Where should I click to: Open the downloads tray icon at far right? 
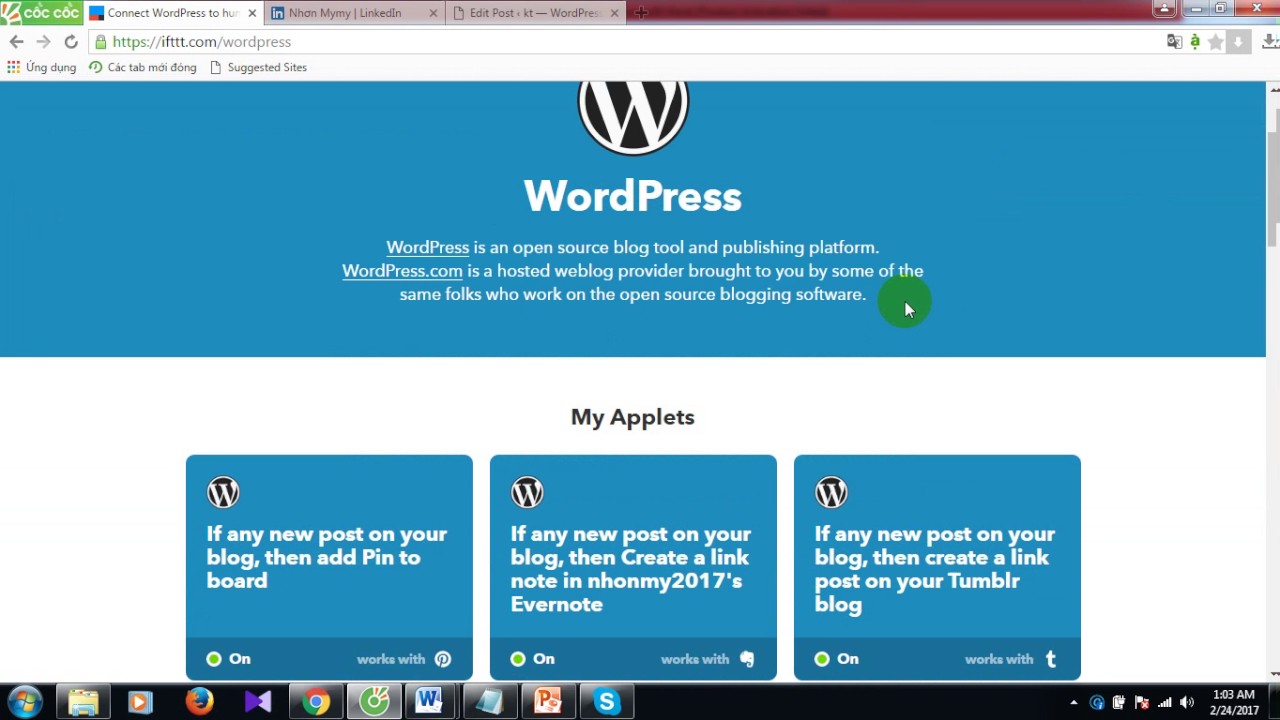[1270, 42]
